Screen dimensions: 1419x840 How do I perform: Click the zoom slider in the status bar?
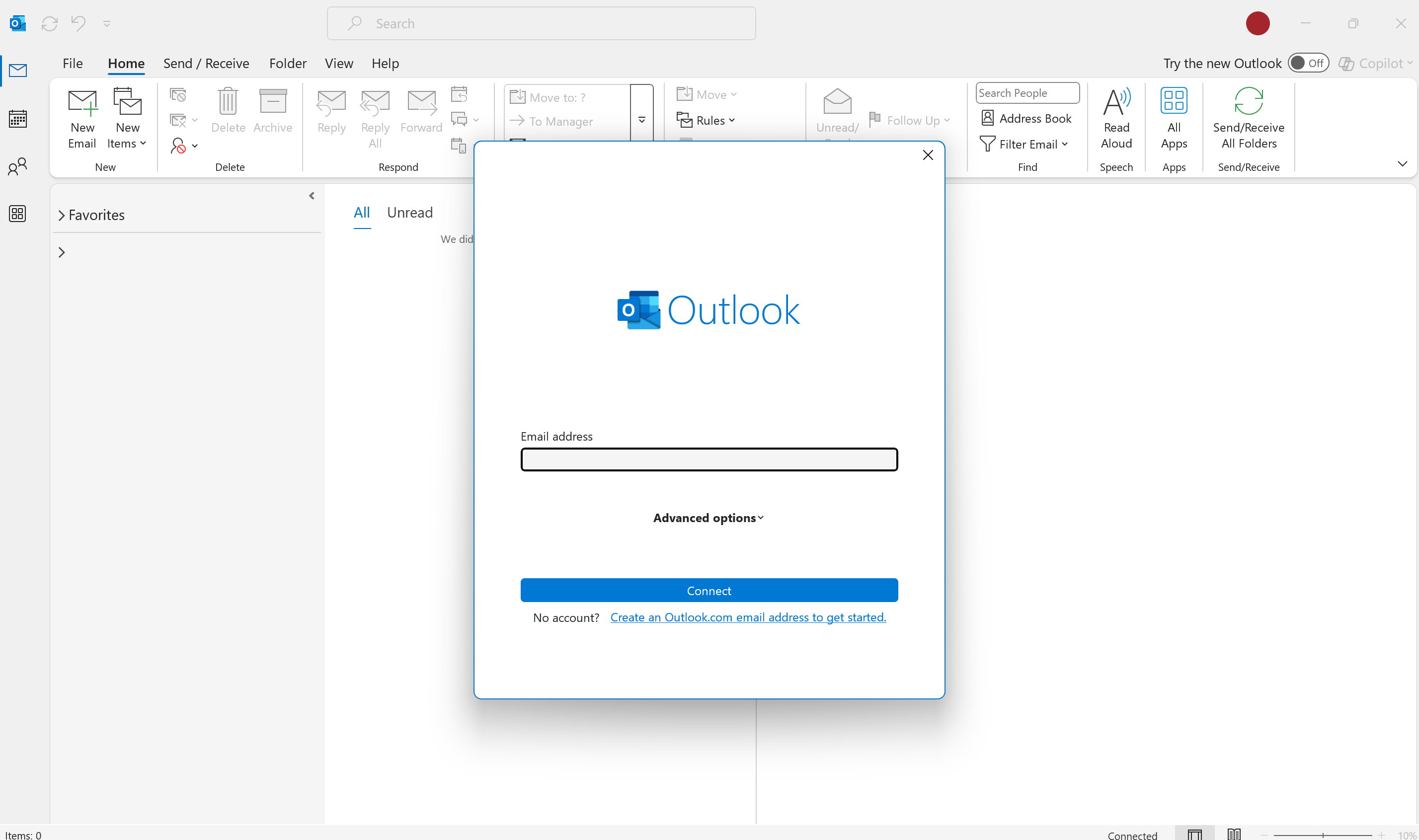[1322, 836]
